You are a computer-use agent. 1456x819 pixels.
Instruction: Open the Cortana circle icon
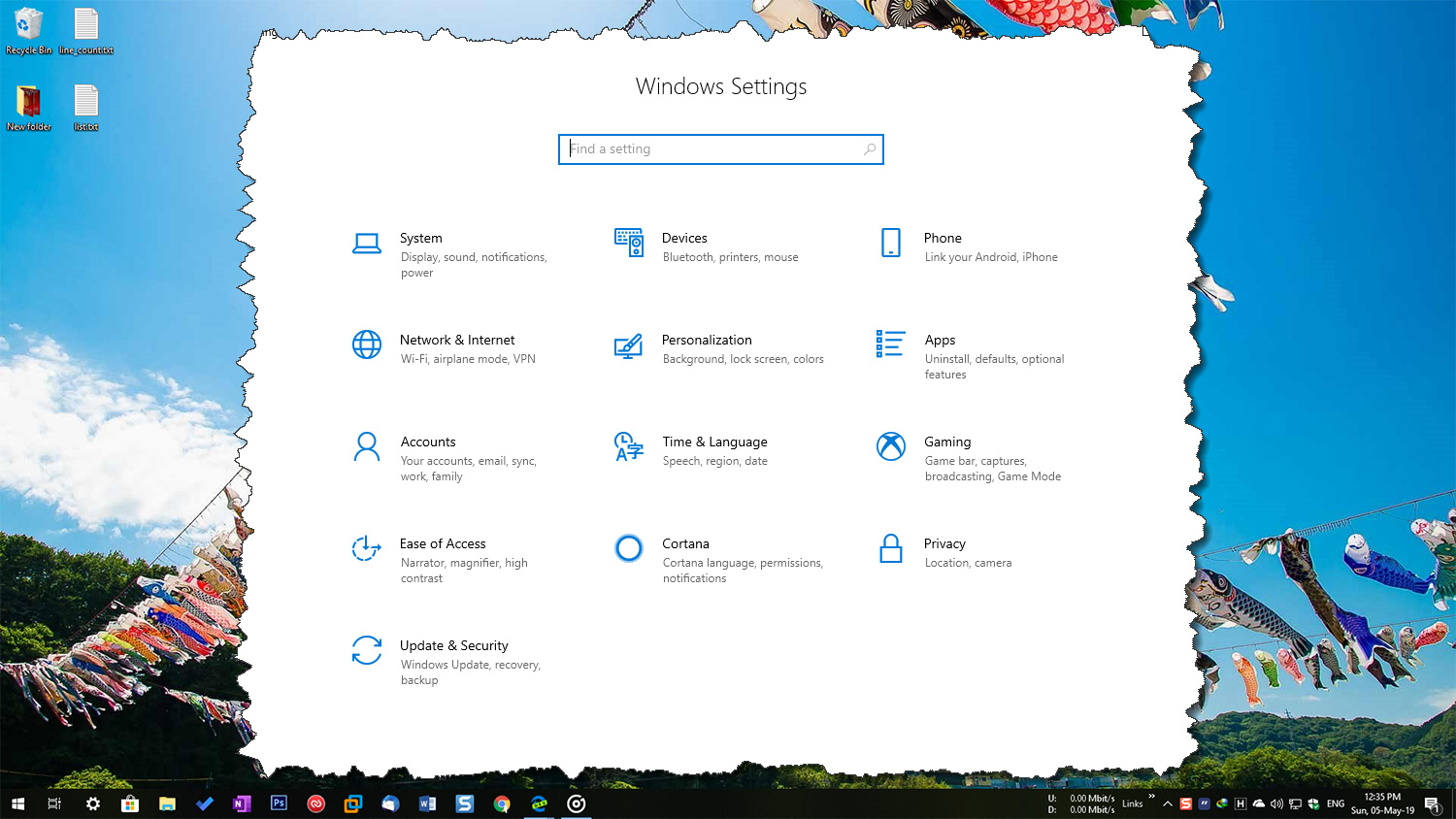[x=629, y=548]
